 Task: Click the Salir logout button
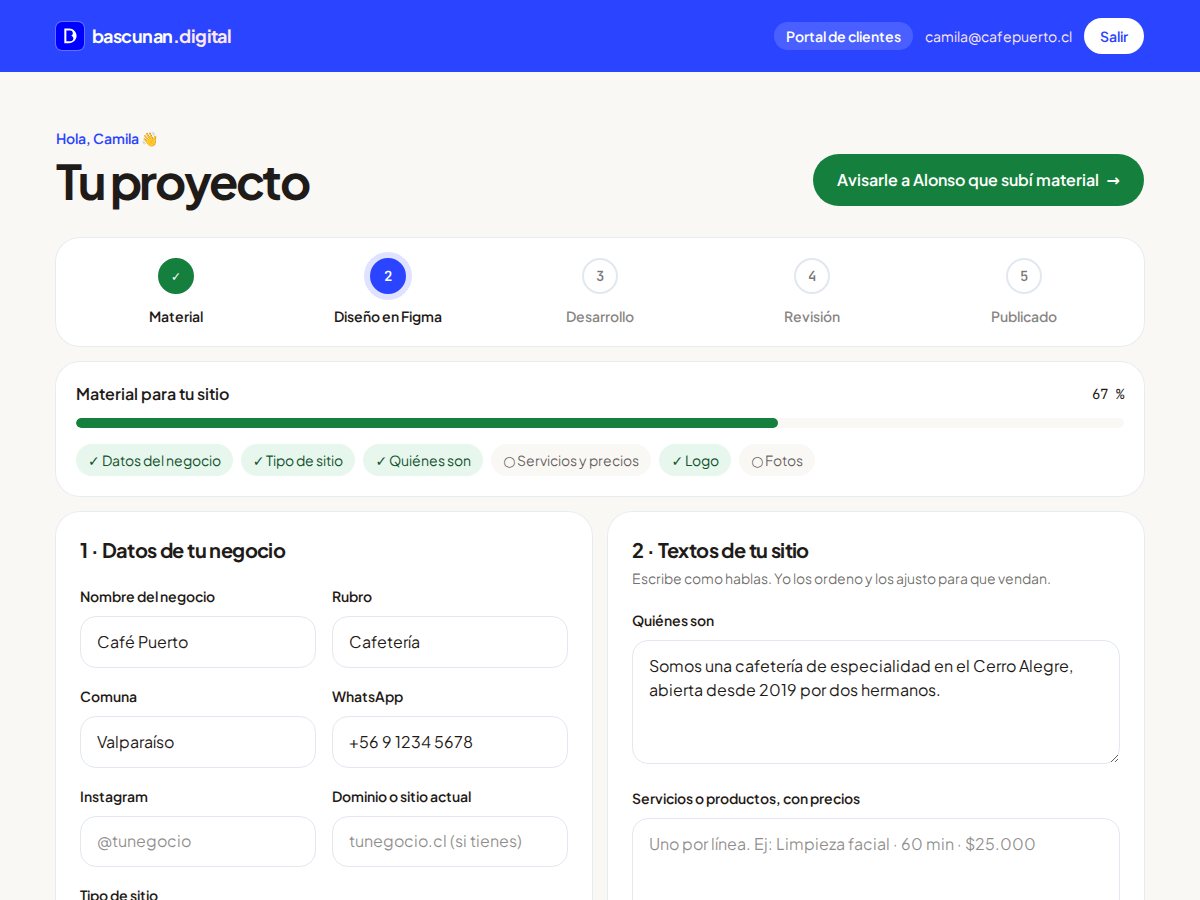pyautogui.click(x=1114, y=36)
